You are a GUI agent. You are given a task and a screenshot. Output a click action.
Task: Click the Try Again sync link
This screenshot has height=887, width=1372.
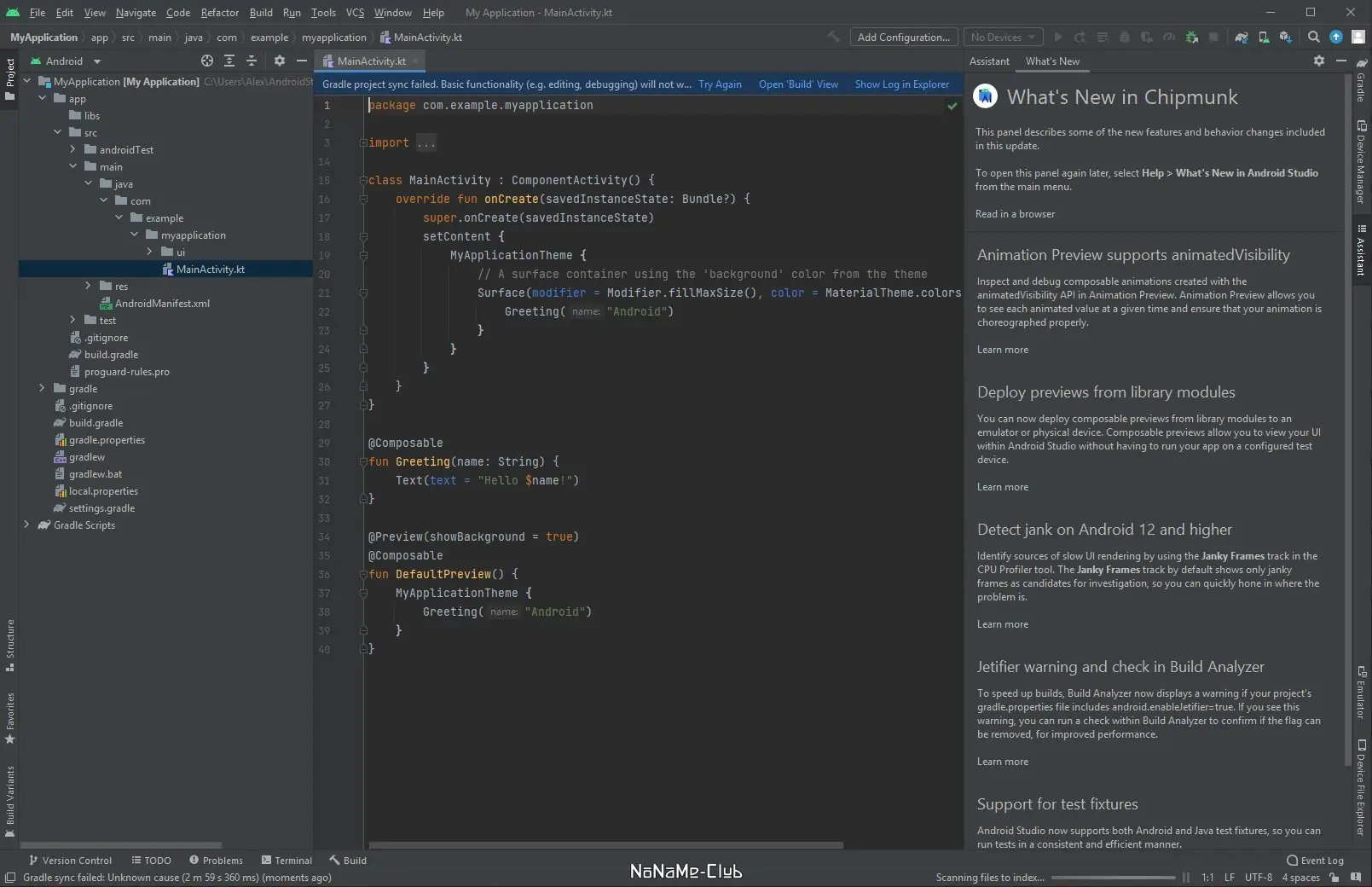[719, 84]
